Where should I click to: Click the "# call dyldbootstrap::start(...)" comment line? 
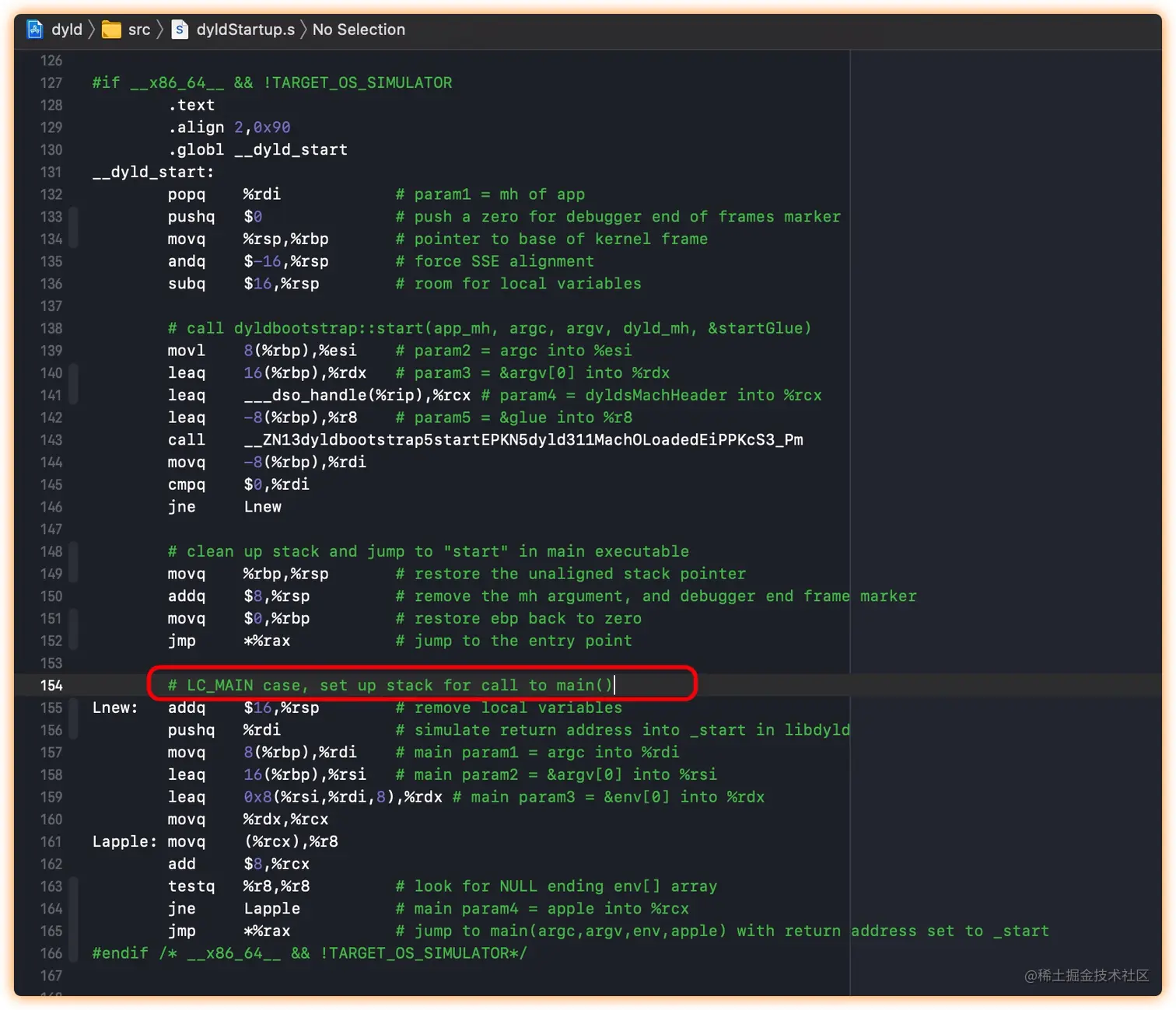coord(490,328)
